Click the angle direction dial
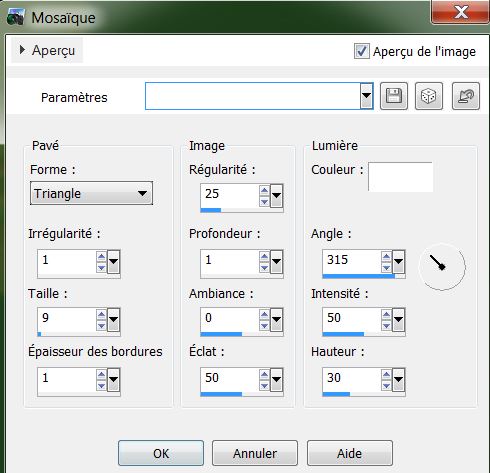Image resolution: width=490 pixels, height=473 pixels. pyautogui.click(x=442, y=267)
